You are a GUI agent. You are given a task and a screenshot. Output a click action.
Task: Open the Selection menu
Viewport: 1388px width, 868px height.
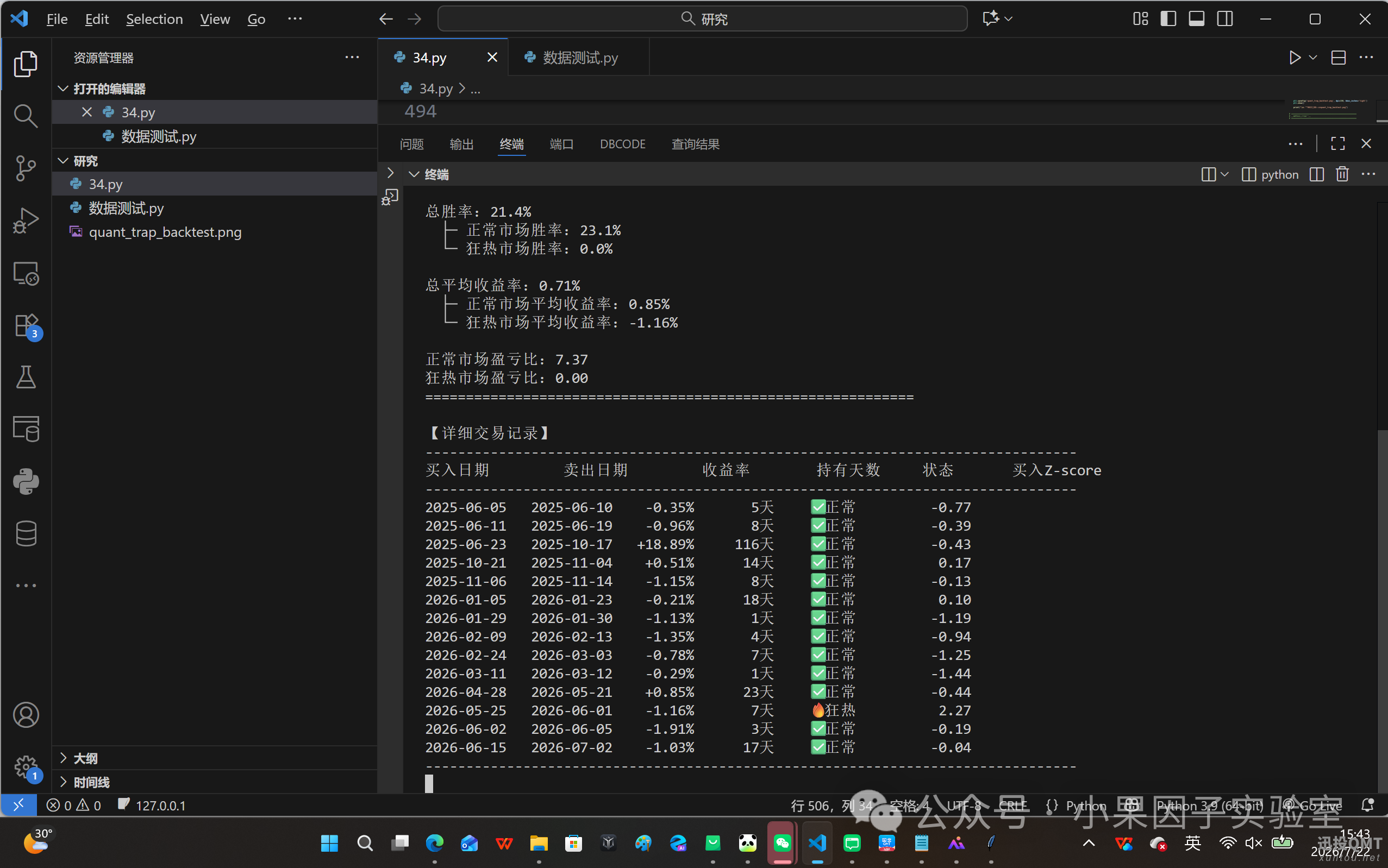coord(154,19)
